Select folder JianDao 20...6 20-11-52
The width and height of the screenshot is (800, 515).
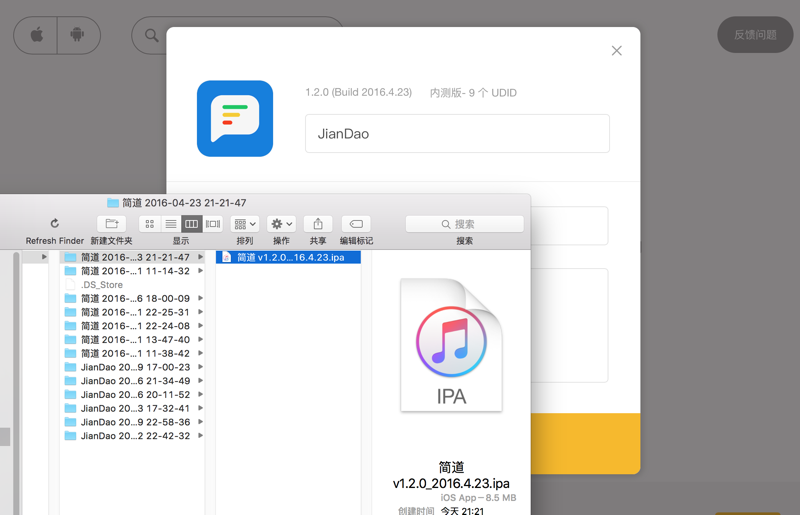coord(132,395)
